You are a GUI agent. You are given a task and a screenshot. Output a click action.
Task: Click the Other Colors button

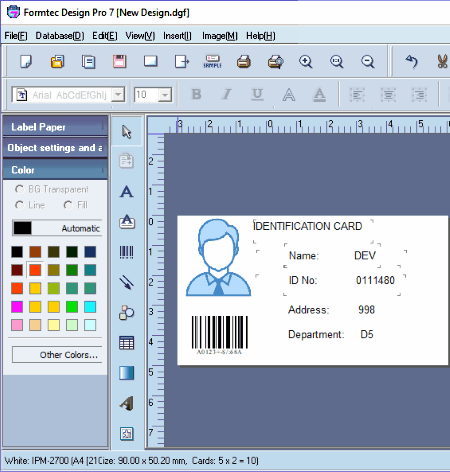pyautogui.click(x=57, y=355)
